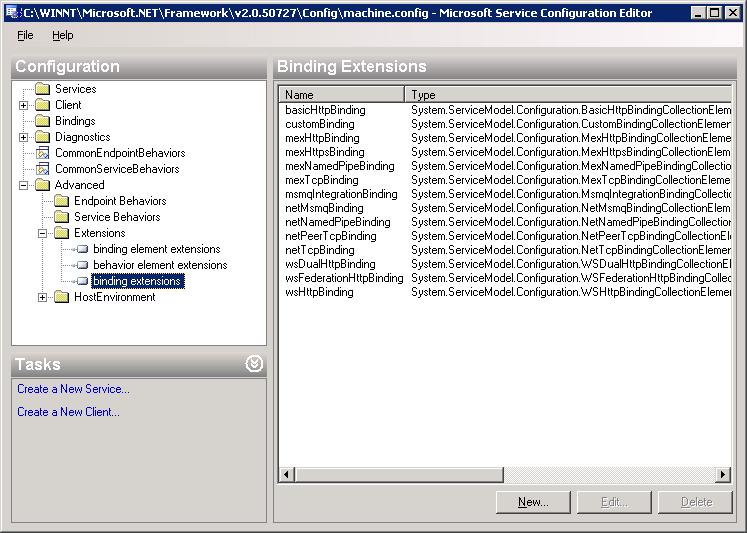Select CommonServiceBehaviors tree label
This screenshot has width=747, height=533.
tap(117, 169)
